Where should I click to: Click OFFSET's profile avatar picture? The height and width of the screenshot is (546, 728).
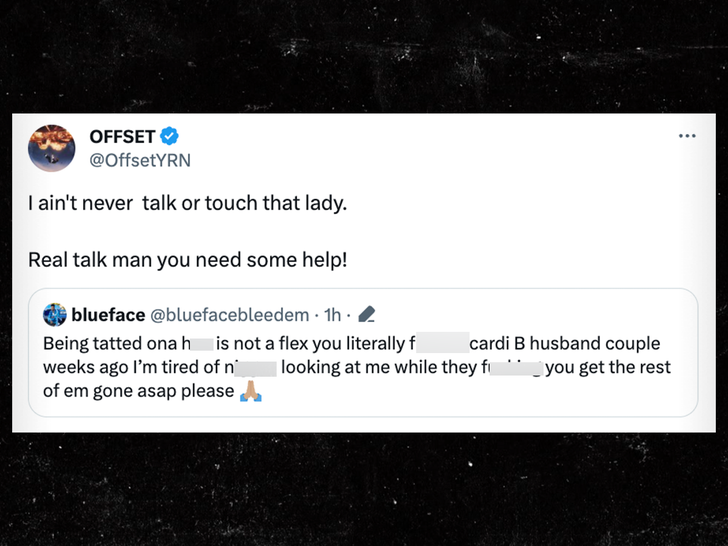[52, 148]
